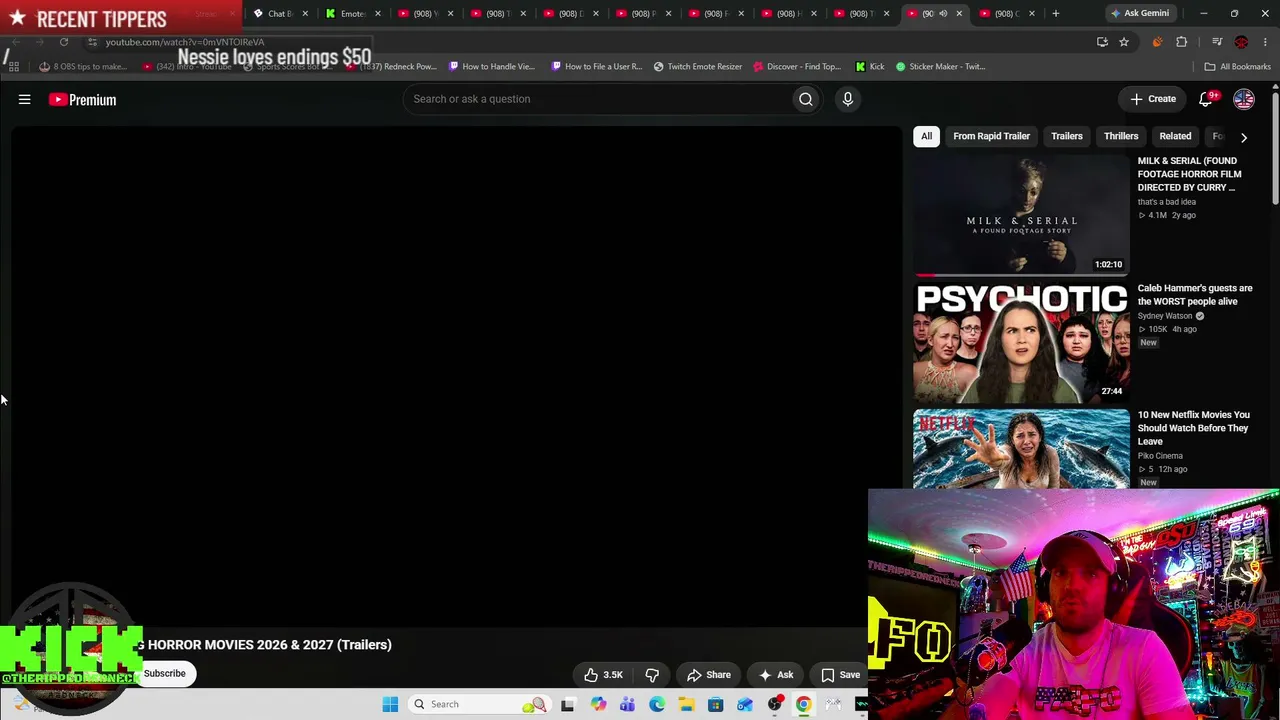This screenshot has height=720, width=1280.
Task: Open title 'MILK & SERIAL (FOUND FOOTAGE HORROR FILM'
Action: (x=1189, y=174)
